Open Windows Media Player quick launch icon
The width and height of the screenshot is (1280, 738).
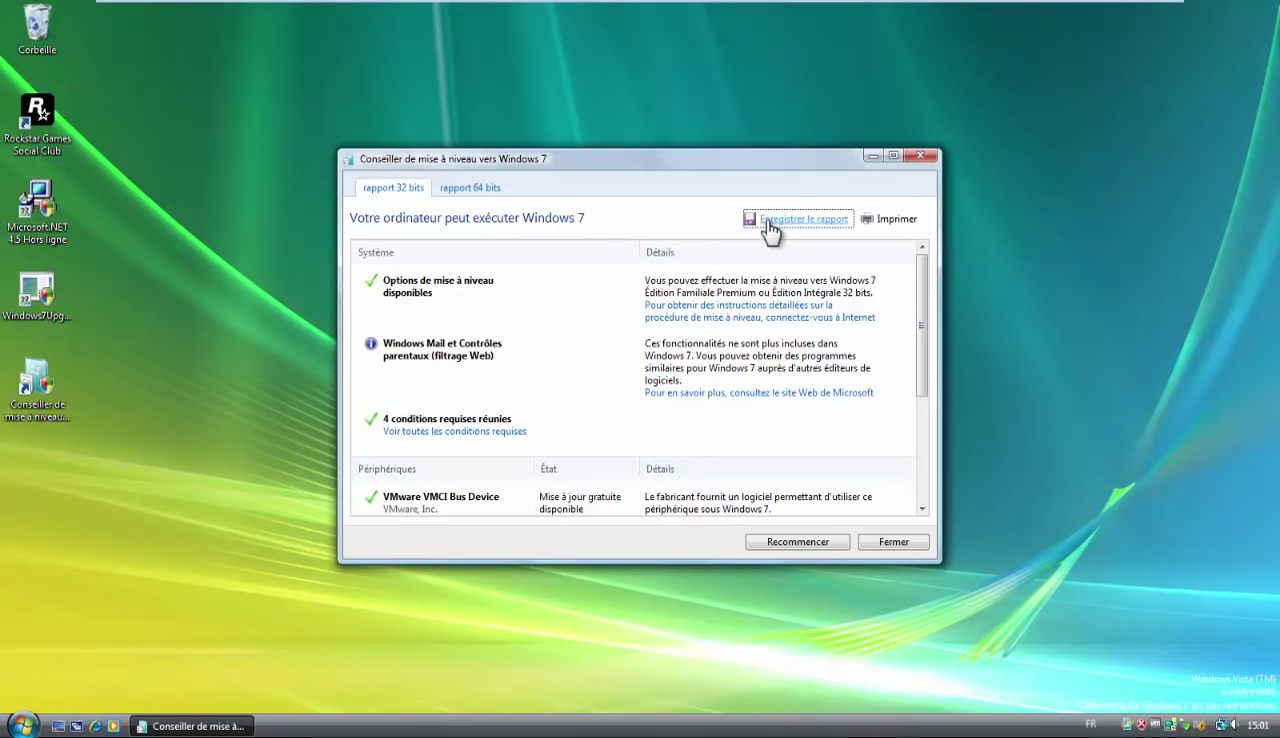(x=113, y=726)
